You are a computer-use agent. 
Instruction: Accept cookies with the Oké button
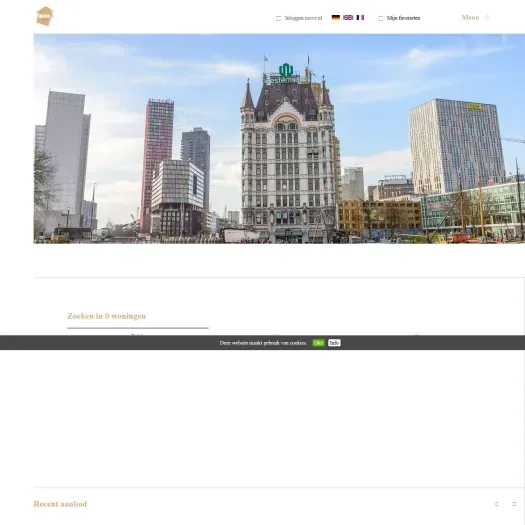click(x=318, y=343)
